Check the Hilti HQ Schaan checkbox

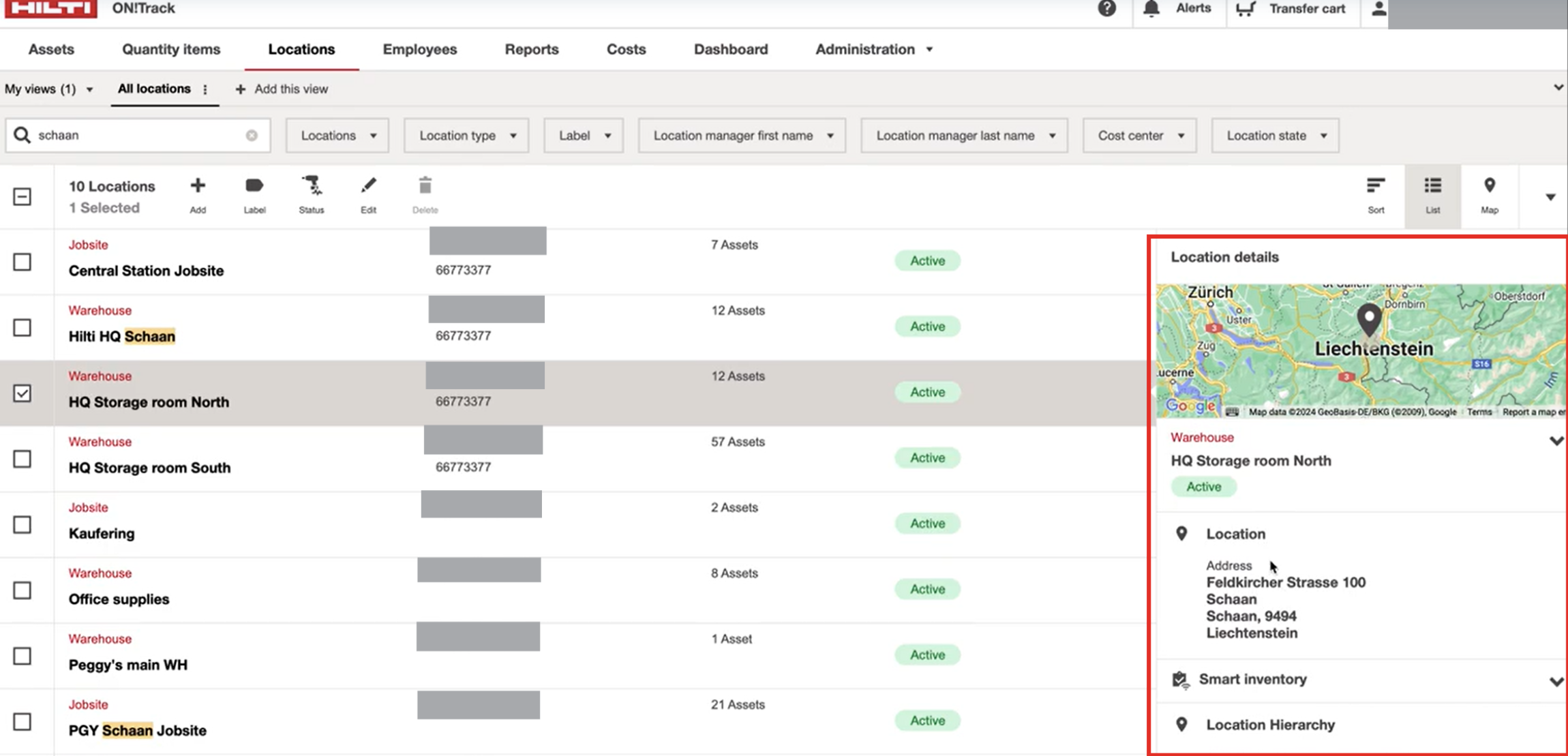22,328
